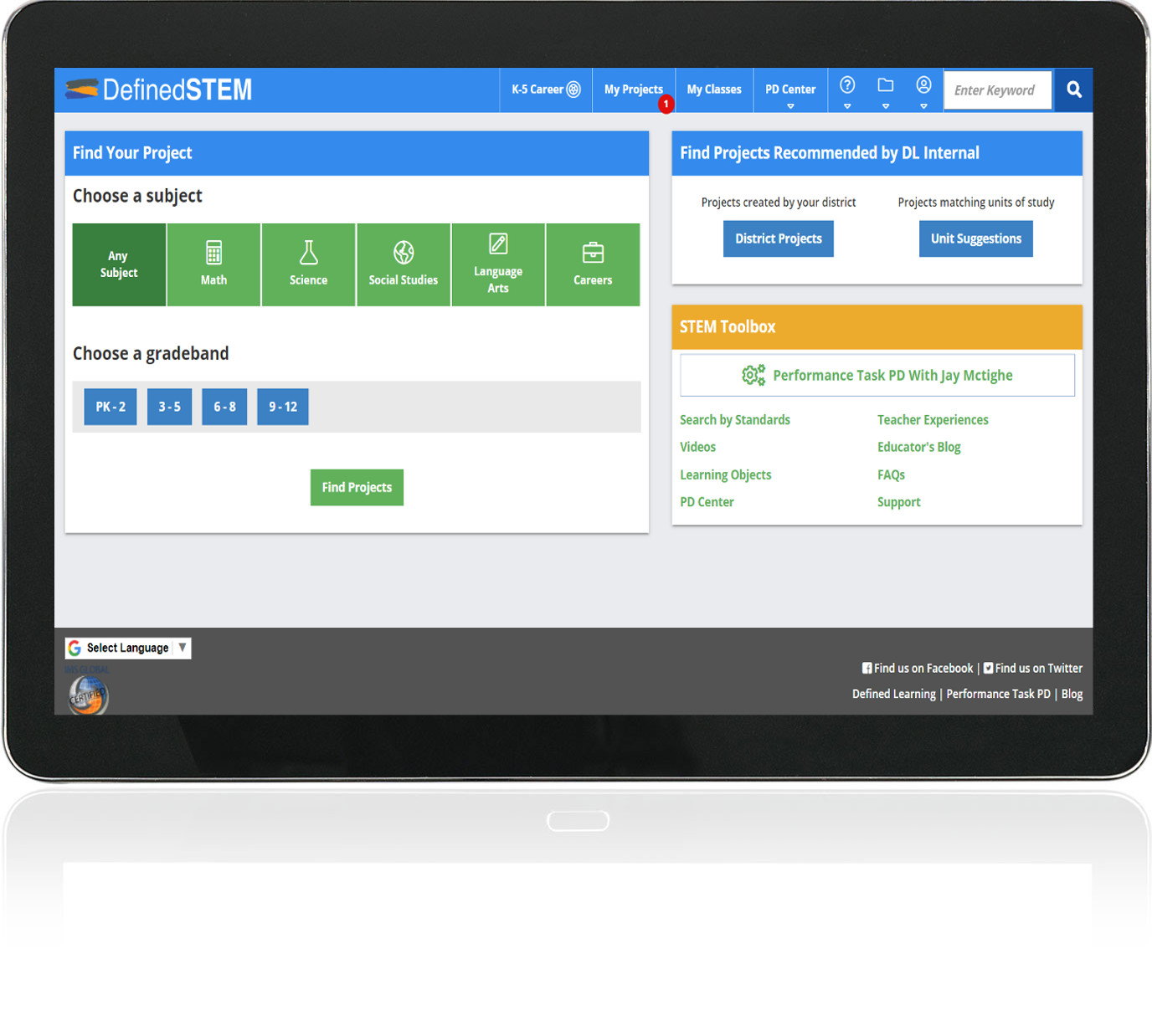Open Performance Task PD With Jay Mctighe
Screen dimensions: 1152x1036
click(x=877, y=375)
